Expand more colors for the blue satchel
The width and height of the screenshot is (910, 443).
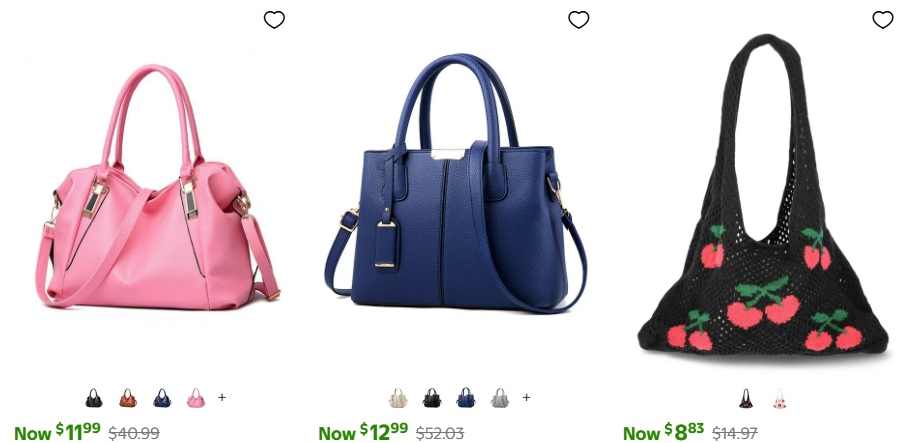[x=526, y=398]
